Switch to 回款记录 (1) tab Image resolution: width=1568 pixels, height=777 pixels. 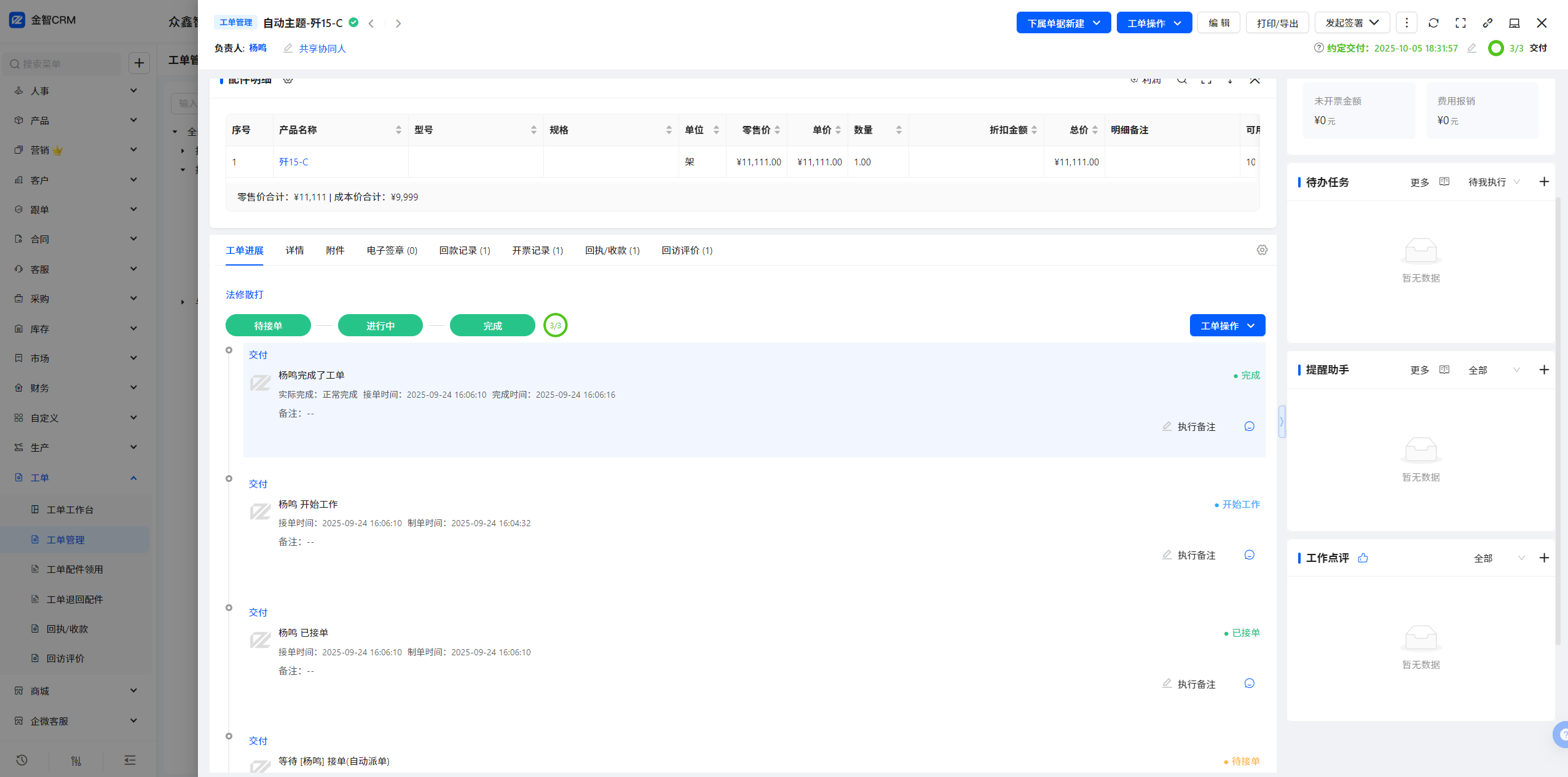click(465, 250)
